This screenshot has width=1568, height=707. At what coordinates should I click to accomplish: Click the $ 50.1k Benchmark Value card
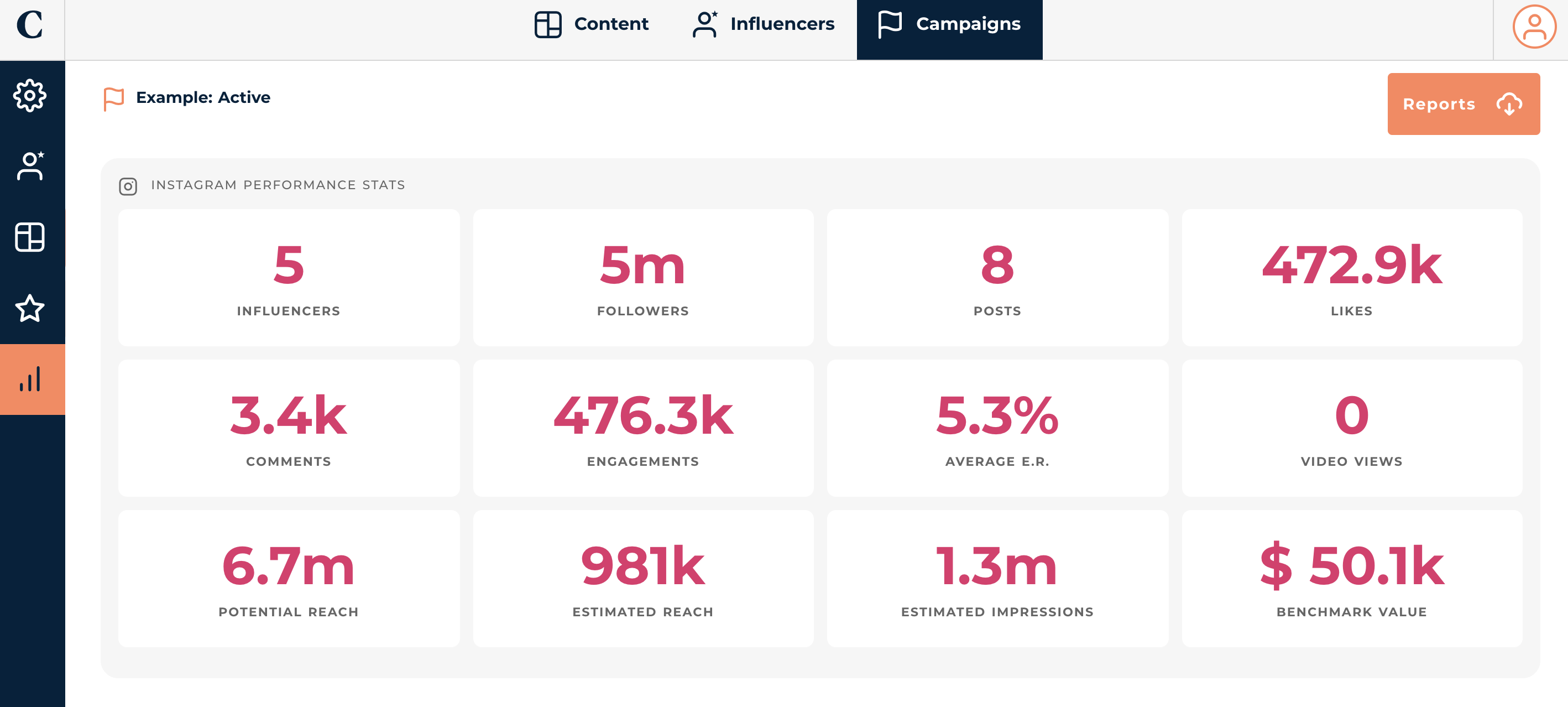1351,579
